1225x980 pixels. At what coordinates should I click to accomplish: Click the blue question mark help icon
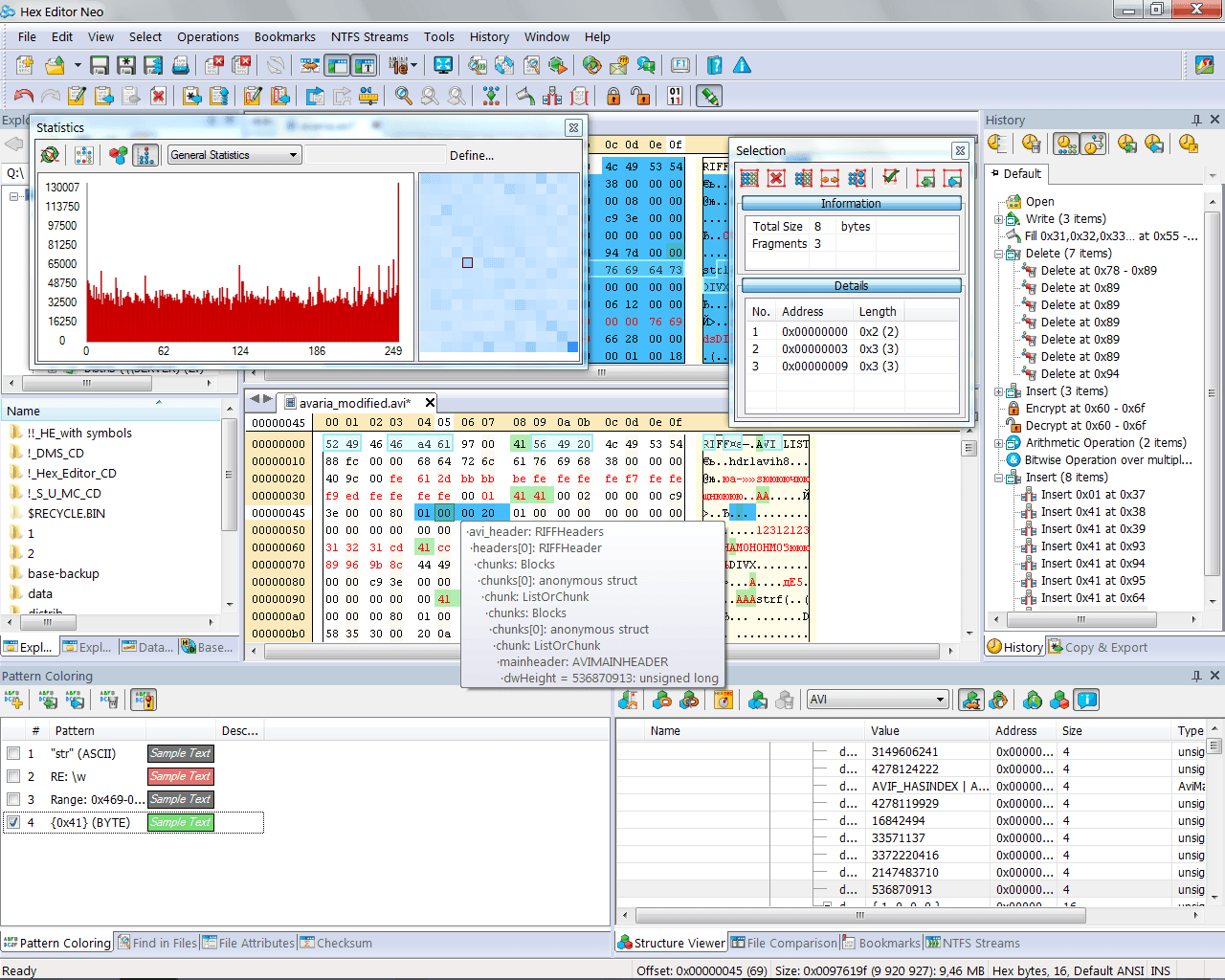[715, 65]
